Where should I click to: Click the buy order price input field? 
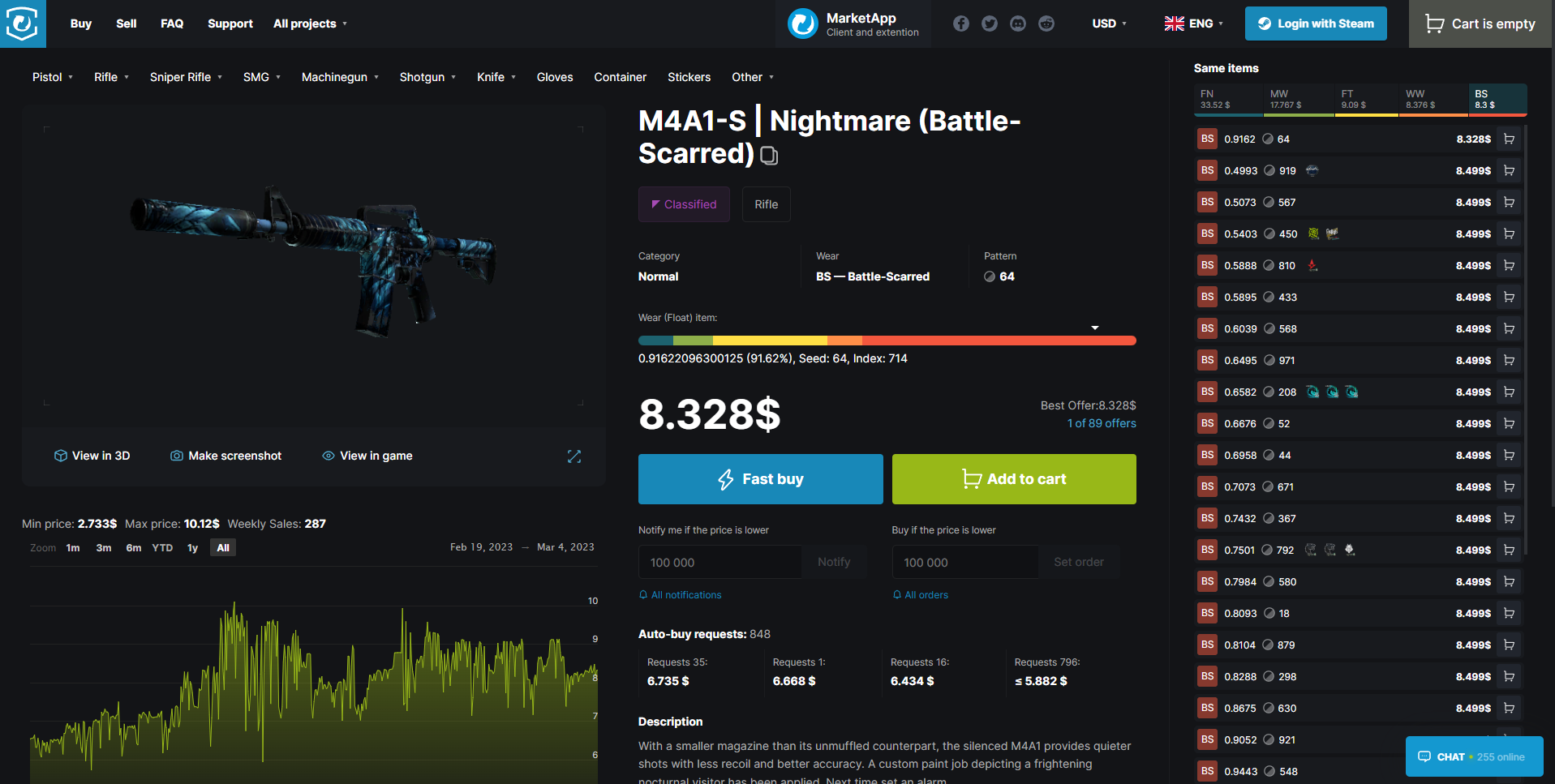pyautogui.click(x=965, y=562)
